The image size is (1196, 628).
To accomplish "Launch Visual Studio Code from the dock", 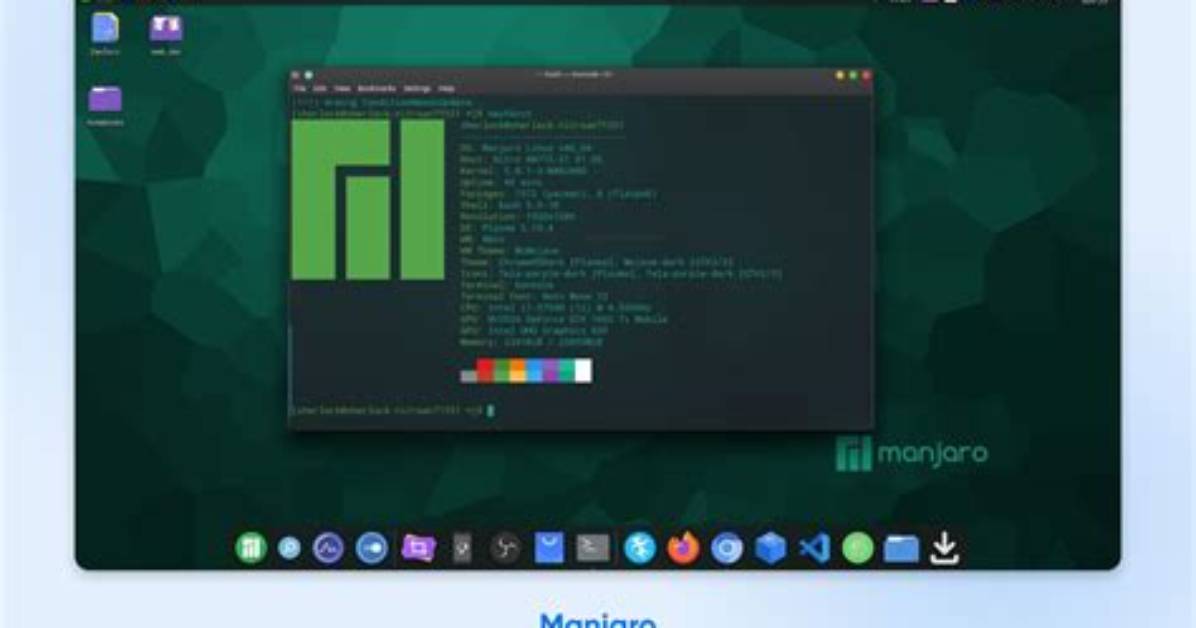I will [x=815, y=548].
